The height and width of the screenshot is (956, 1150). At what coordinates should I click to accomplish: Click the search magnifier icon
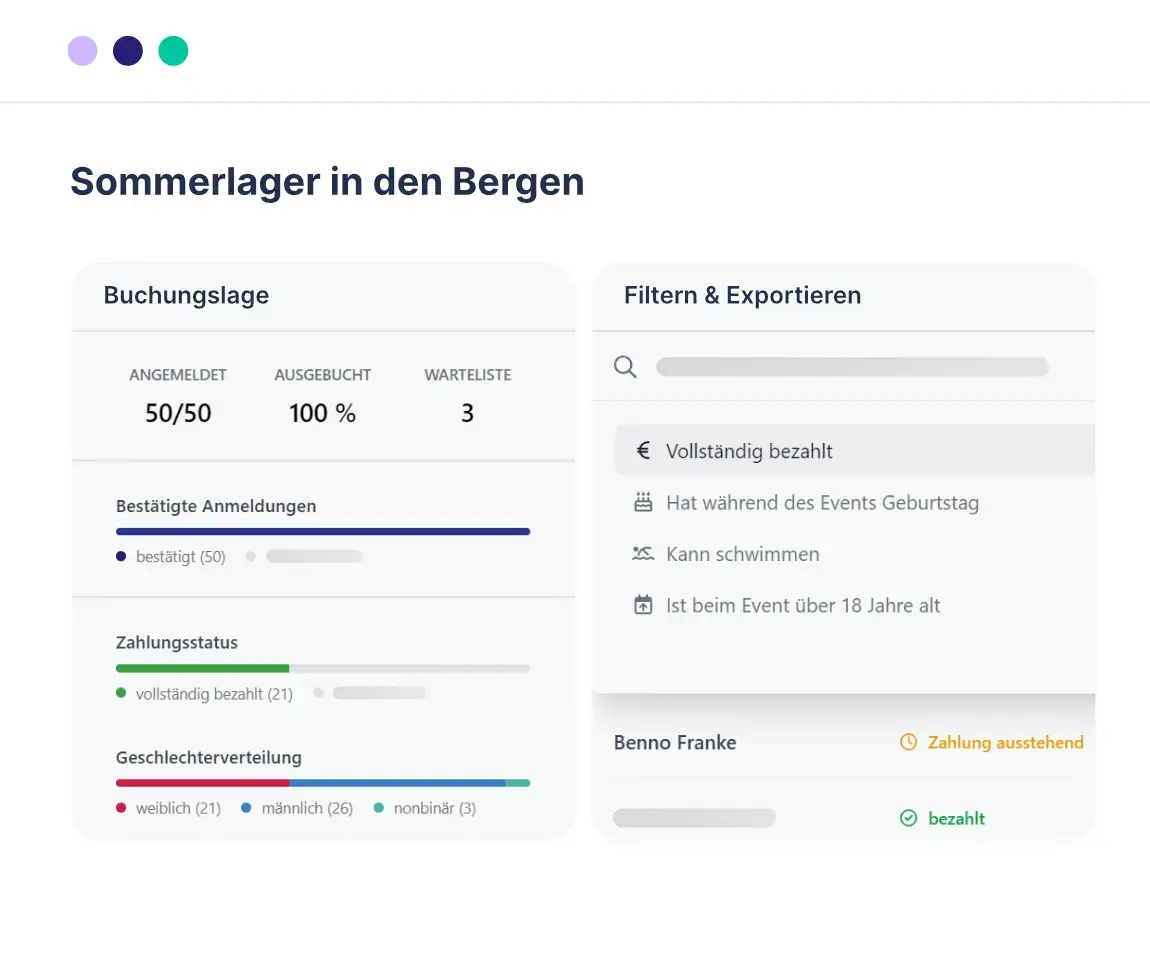pos(625,367)
